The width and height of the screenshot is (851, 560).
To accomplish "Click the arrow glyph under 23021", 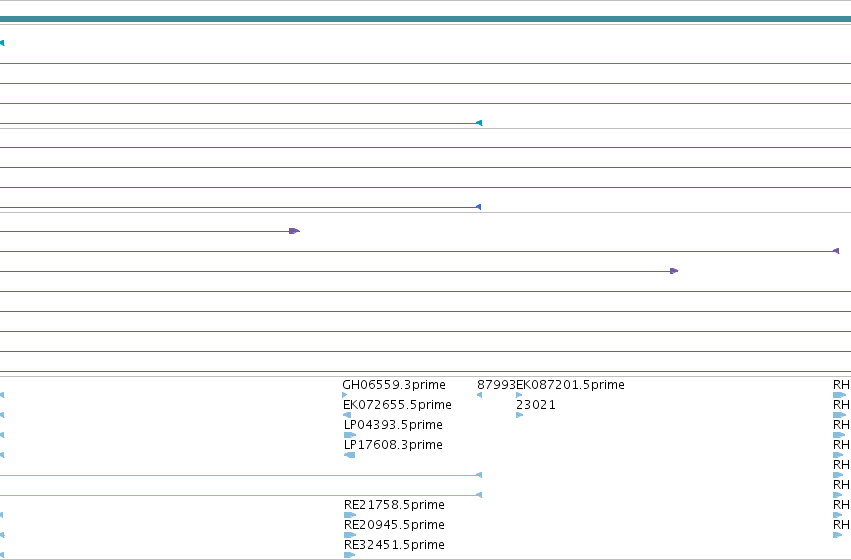I will pyautogui.click(x=519, y=415).
